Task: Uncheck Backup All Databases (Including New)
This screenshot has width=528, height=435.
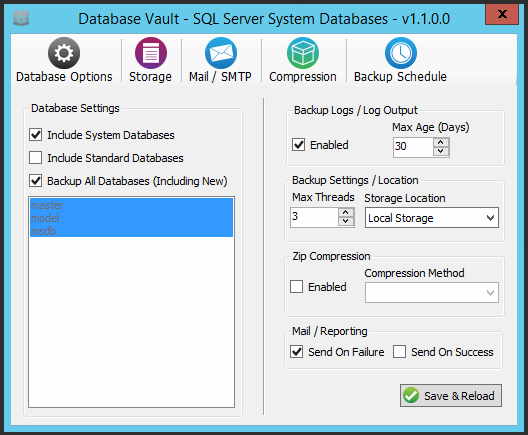Action: [35, 180]
